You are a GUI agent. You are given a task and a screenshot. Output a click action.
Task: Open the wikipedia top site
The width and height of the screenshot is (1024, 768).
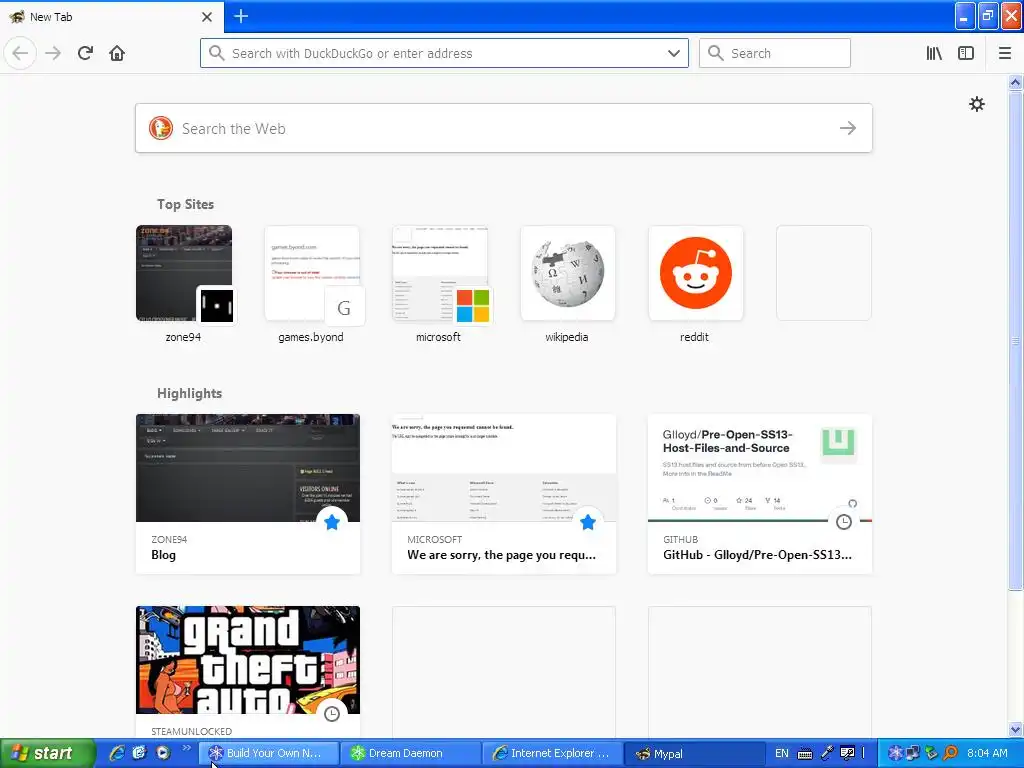pyautogui.click(x=568, y=273)
